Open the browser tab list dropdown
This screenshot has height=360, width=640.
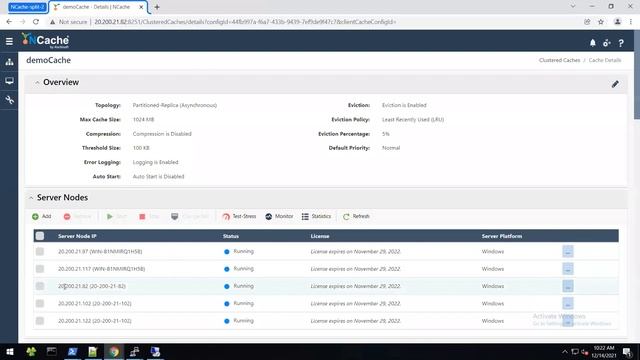coord(573,7)
